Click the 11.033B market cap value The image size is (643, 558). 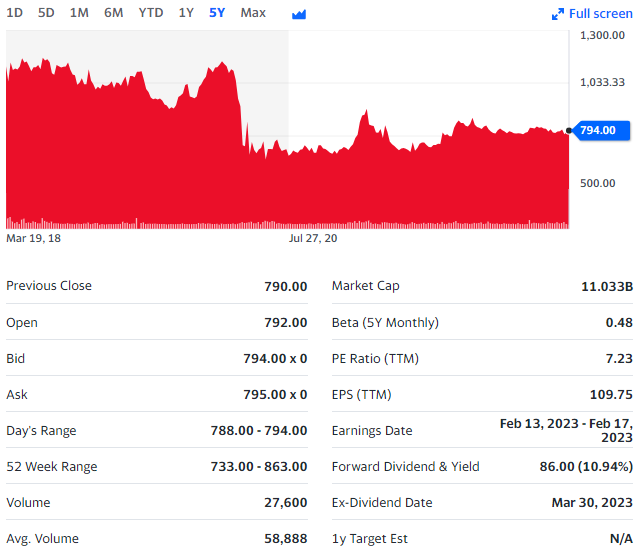(x=607, y=286)
